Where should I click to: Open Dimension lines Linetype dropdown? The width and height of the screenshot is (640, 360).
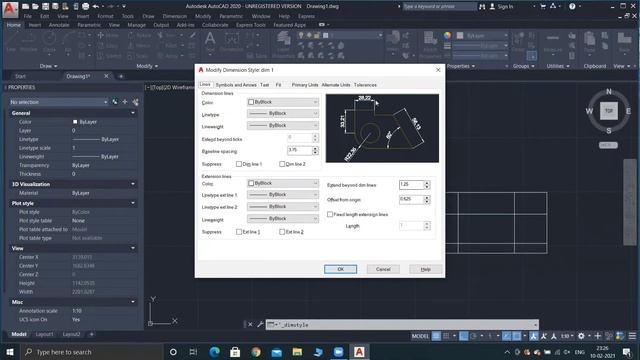click(x=283, y=113)
